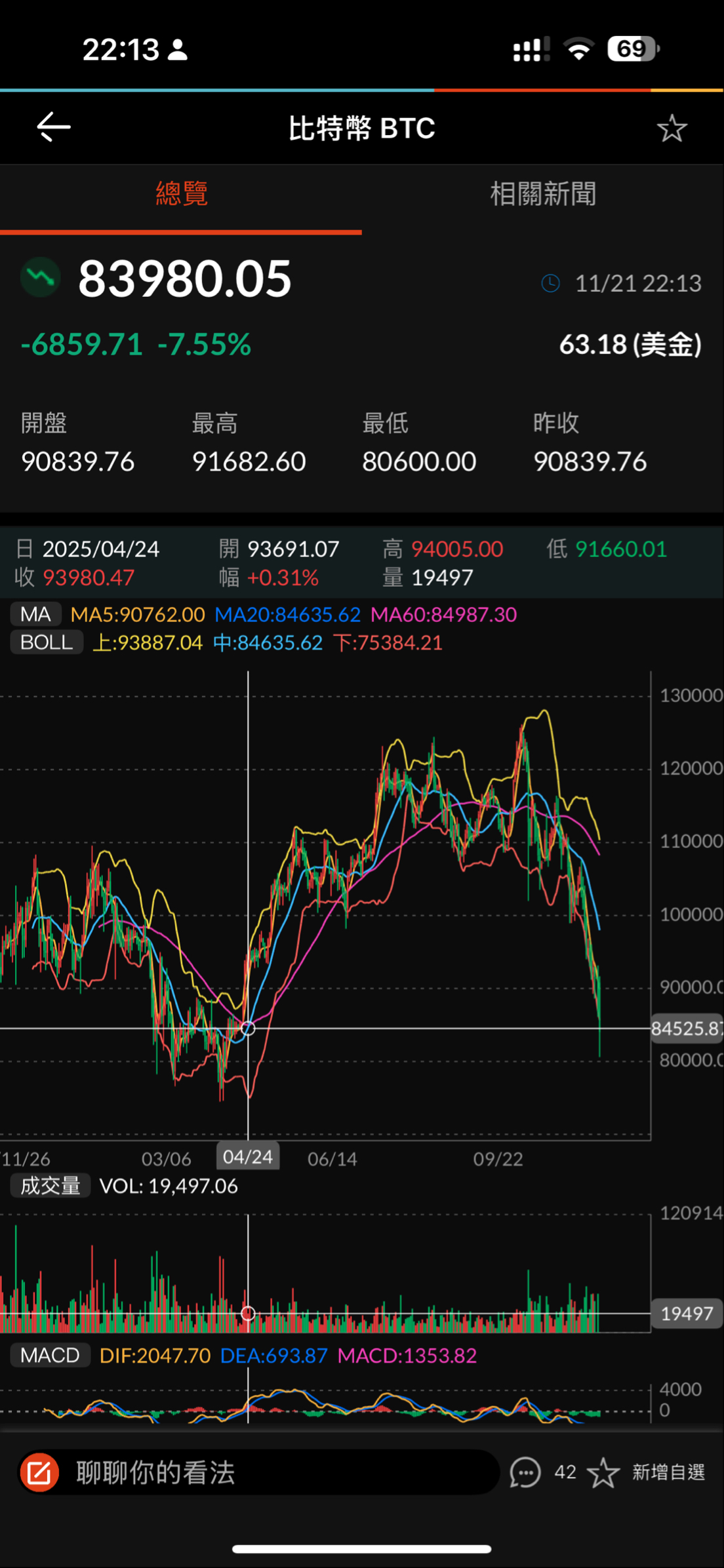Tap the 新增自選 label
Screen dimensions: 724x1568
coord(668,1472)
